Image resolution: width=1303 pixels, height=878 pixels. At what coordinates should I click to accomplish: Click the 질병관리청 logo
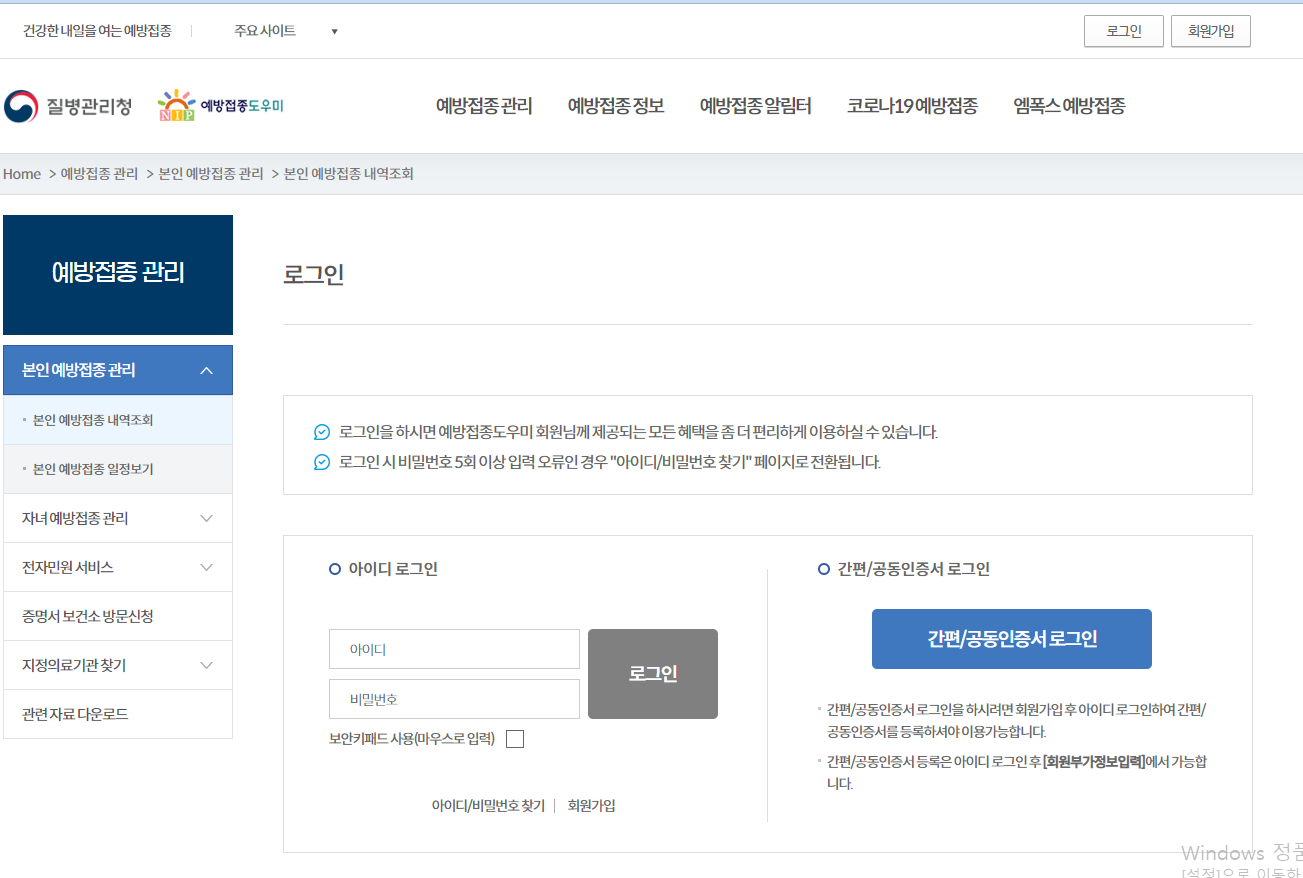[x=68, y=106]
